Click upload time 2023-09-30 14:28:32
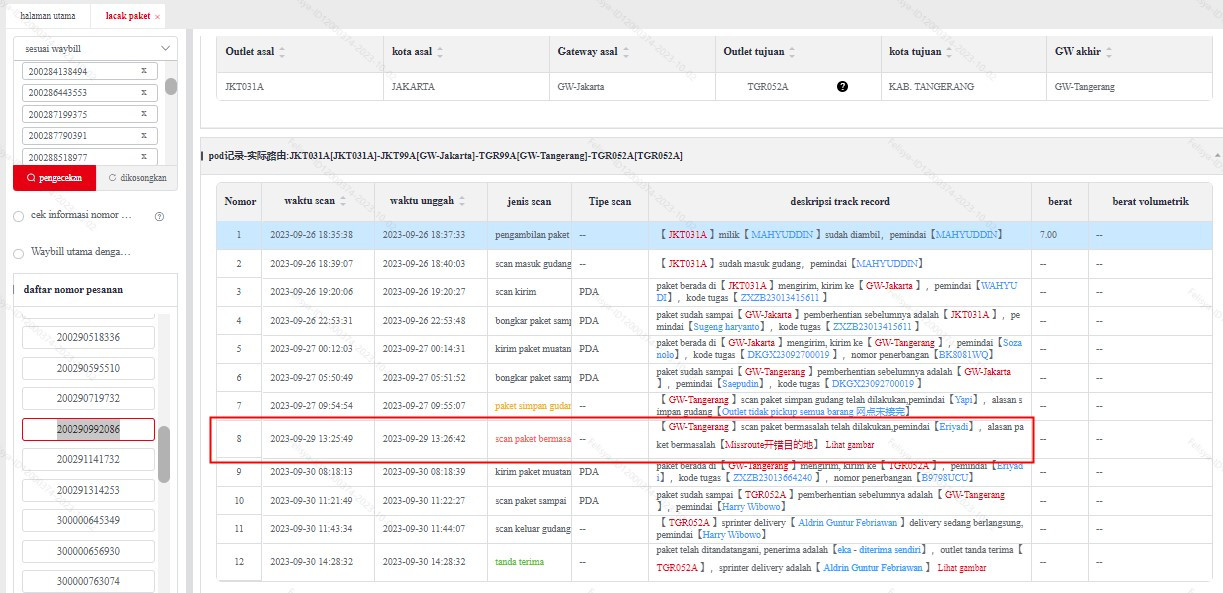 coord(423,562)
